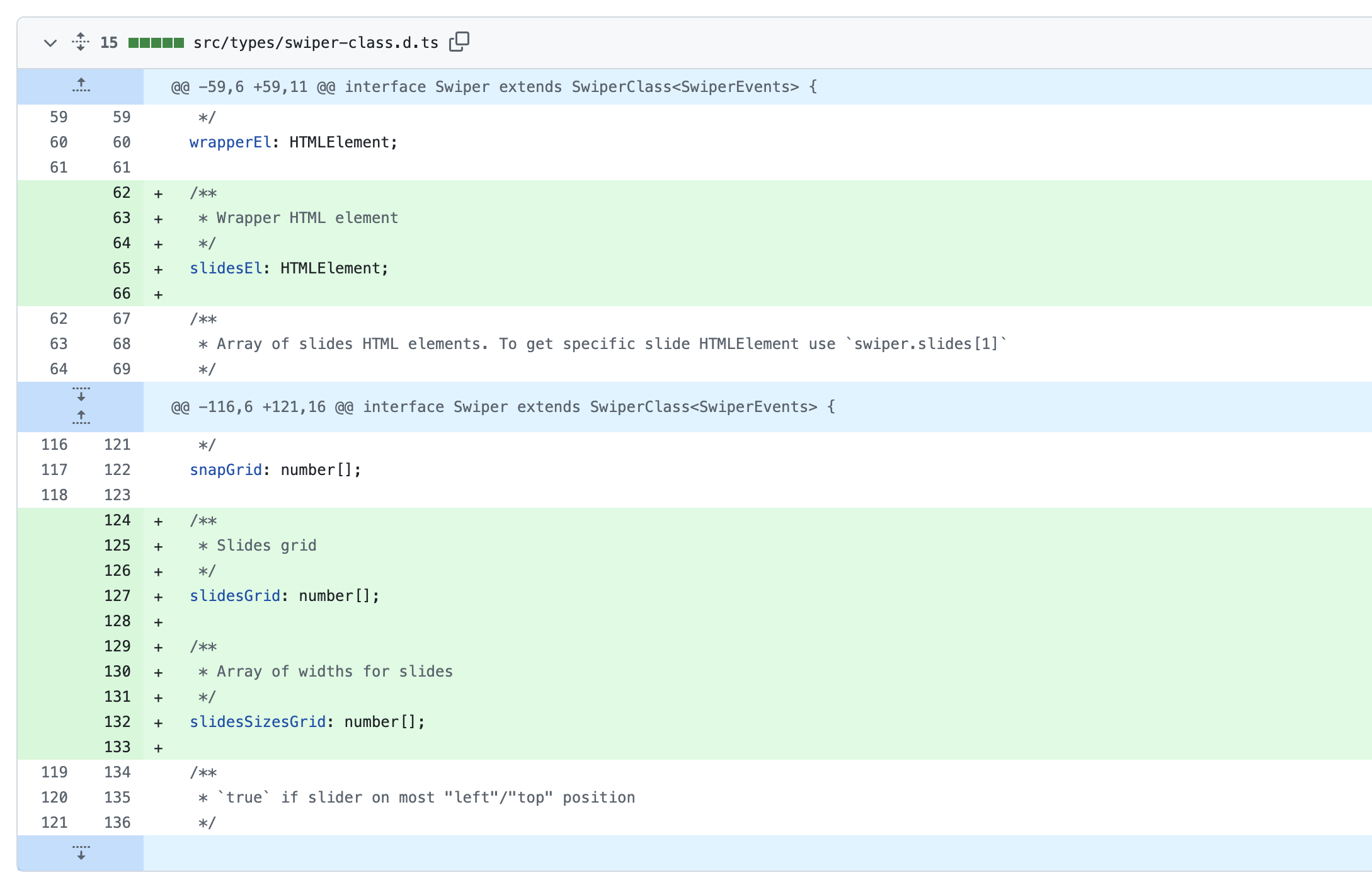Click the src/types/swiper-class.d.ts file name
Screen dimensions: 1372x887
coord(316,43)
